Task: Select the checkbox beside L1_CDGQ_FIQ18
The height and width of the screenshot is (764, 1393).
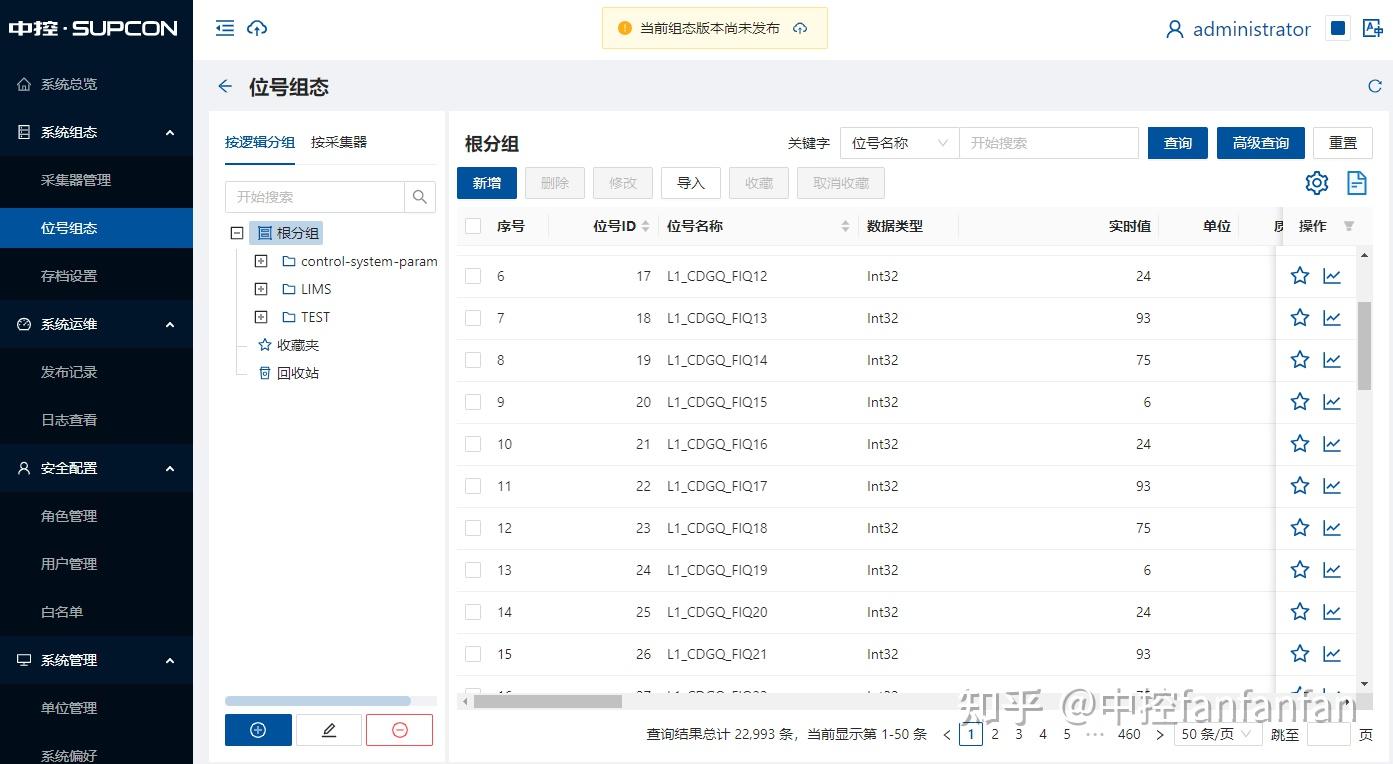Action: [x=472, y=527]
